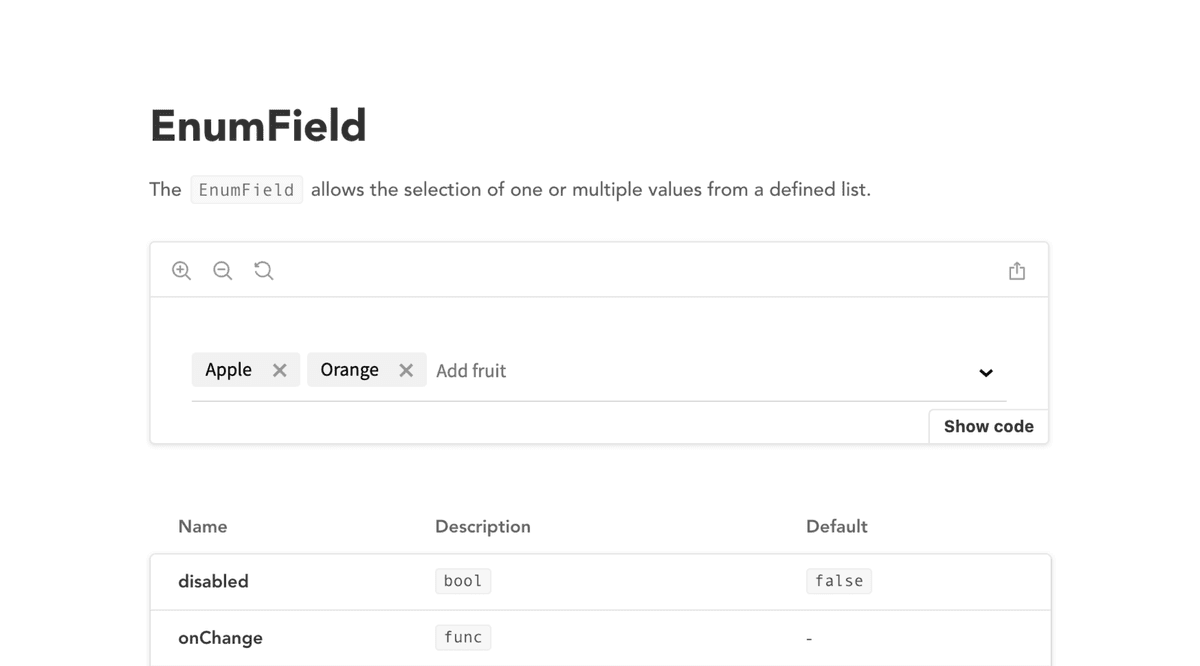Click the bool type tag
1200x666 pixels.
tap(463, 581)
